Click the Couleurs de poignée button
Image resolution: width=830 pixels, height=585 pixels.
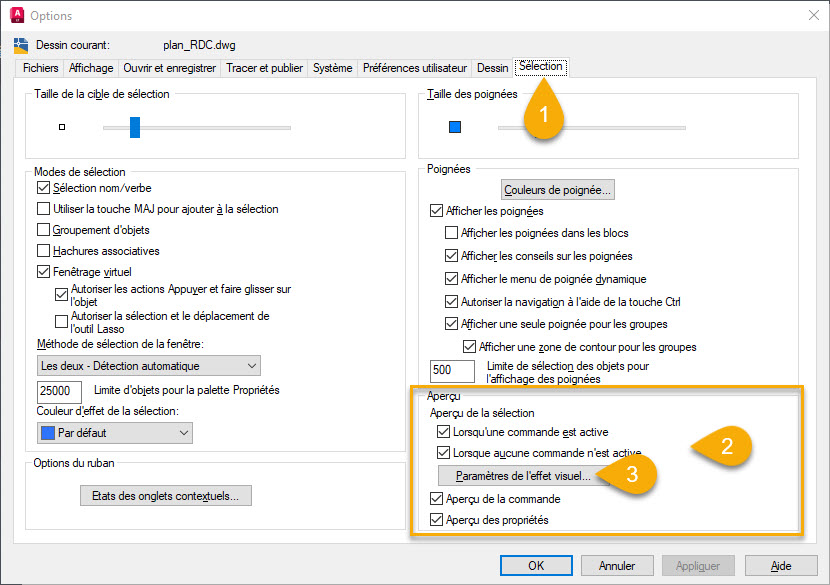(x=558, y=189)
